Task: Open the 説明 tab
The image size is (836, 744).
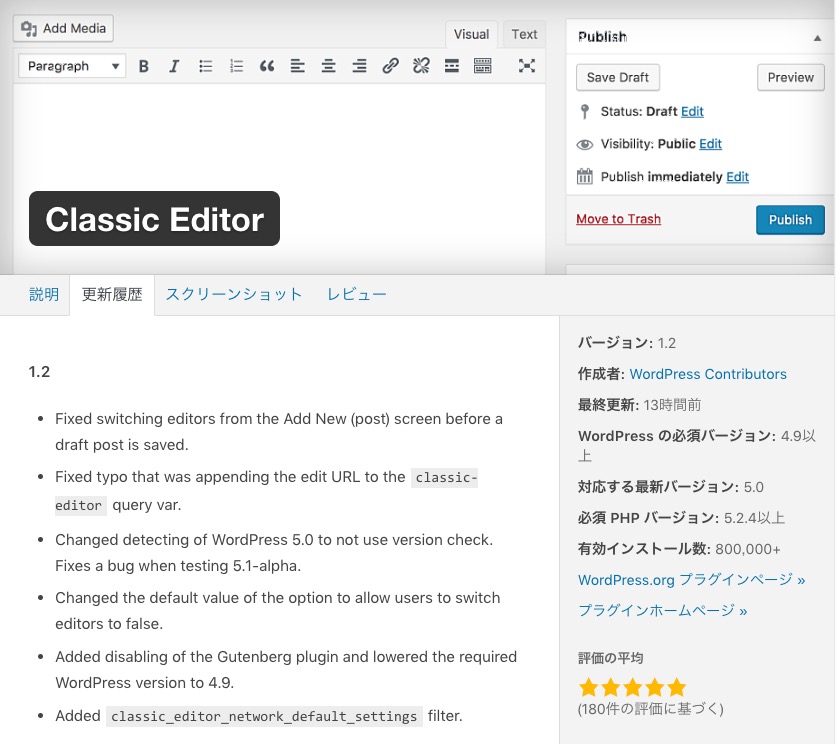Action: [x=44, y=294]
